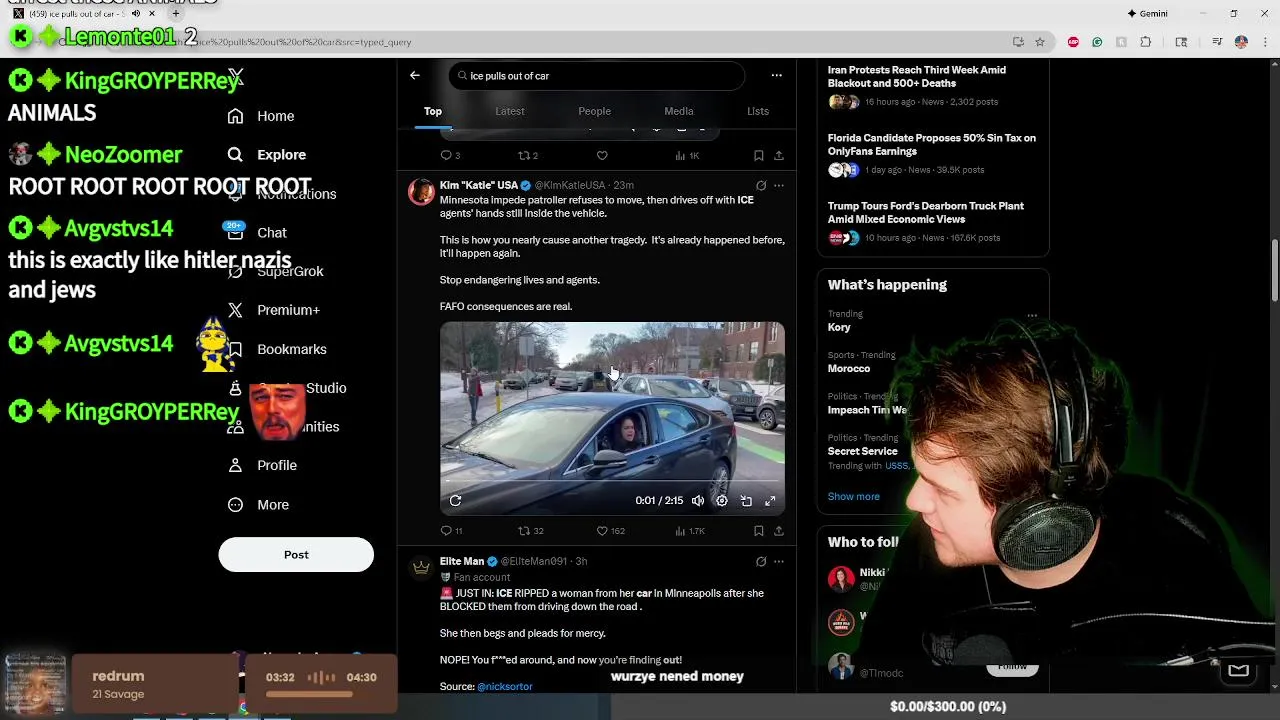View analytics for post with 1.7K views
This screenshot has height=720, width=1280.
(689, 531)
